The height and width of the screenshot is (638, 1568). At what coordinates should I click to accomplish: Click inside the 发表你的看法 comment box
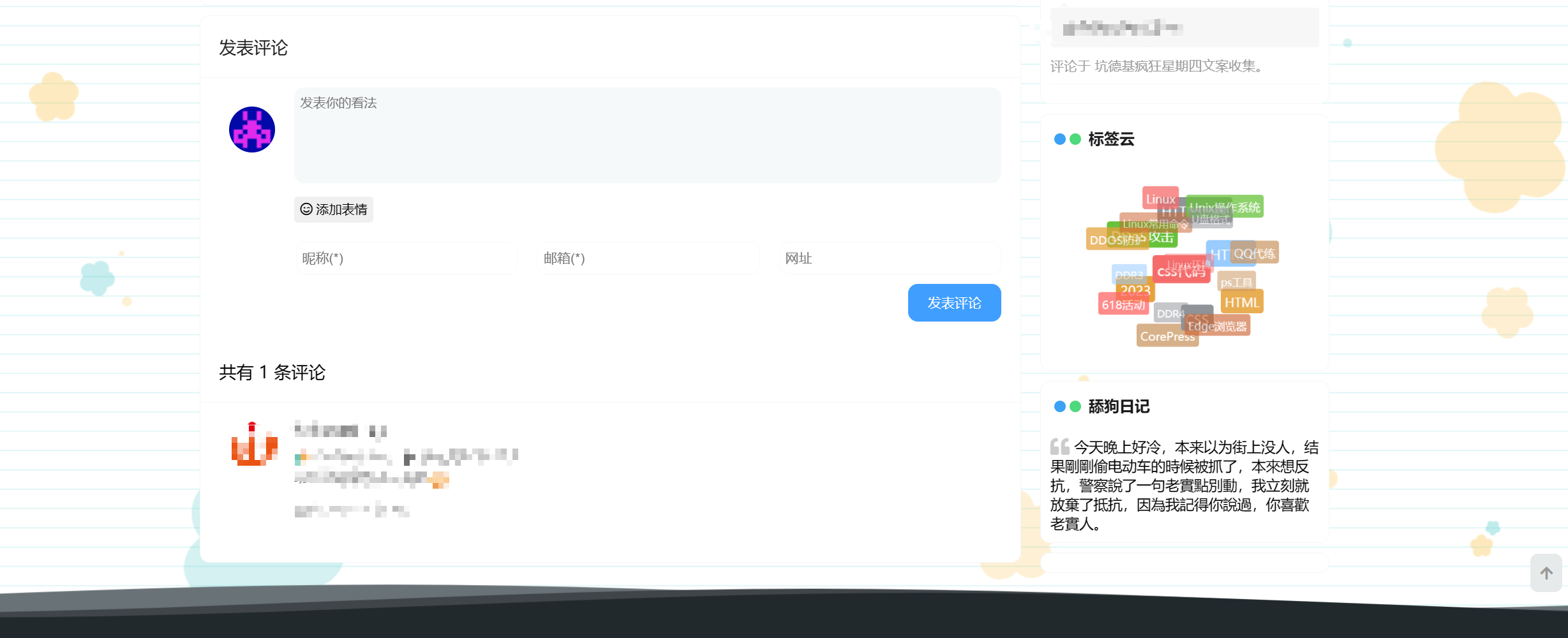(648, 135)
